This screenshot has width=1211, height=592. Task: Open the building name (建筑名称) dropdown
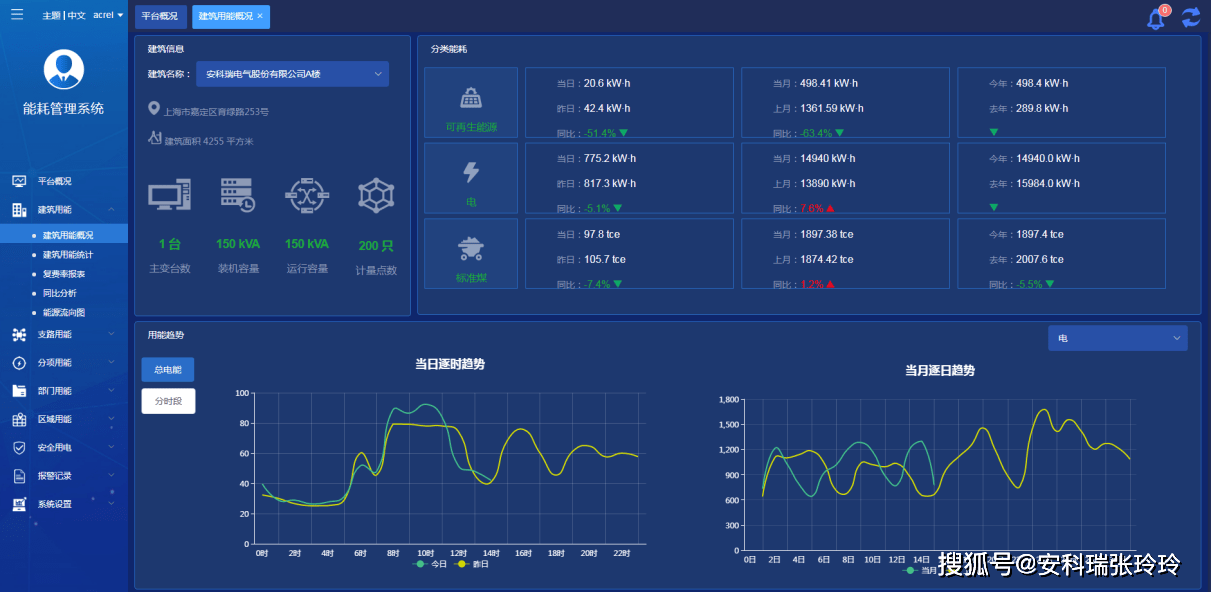292,74
